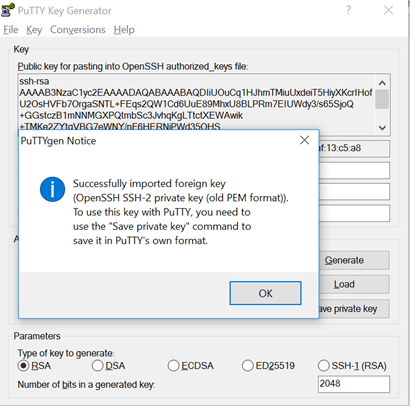Open the Help menu
This screenshot has width=410, height=406.
124,30
